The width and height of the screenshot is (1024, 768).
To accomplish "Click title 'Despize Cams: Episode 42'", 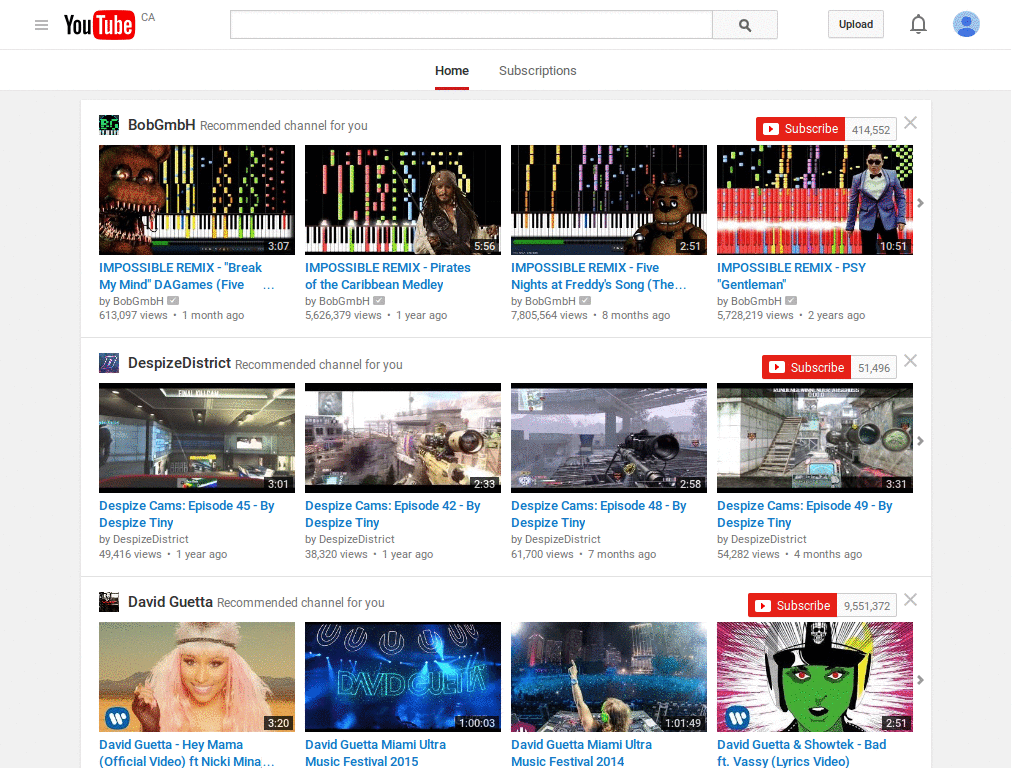I will click(392, 514).
